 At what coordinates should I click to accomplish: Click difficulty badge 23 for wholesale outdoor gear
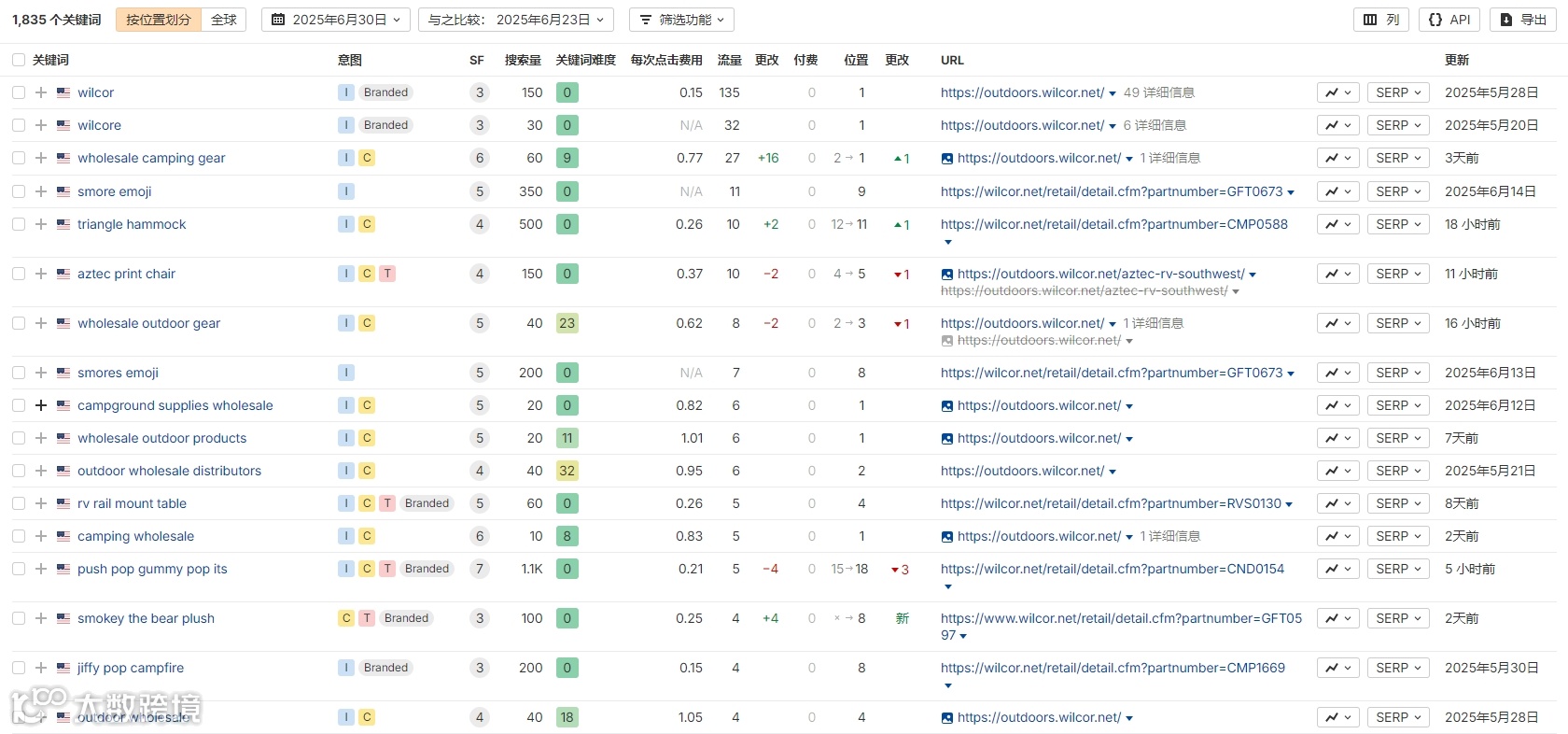567,323
